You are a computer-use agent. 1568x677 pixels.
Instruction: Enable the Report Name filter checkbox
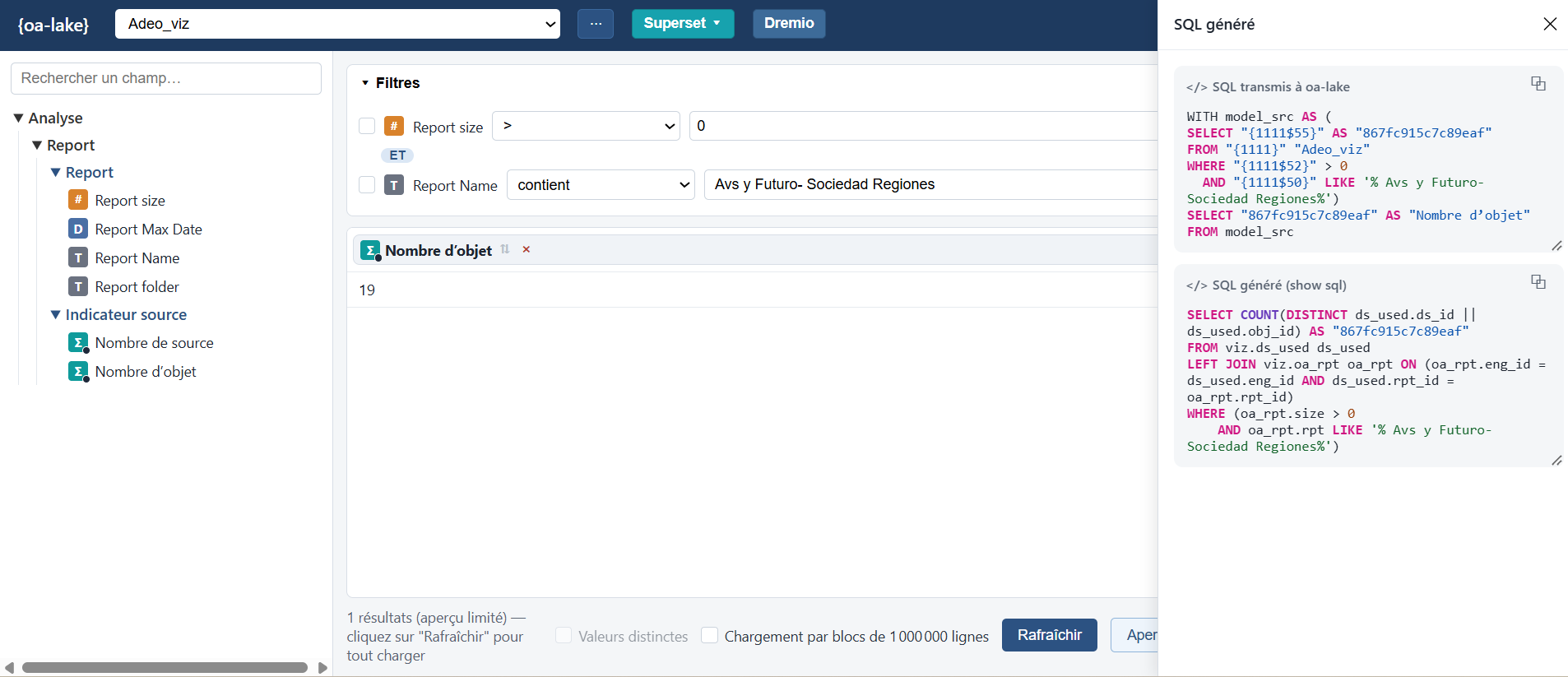[367, 185]
